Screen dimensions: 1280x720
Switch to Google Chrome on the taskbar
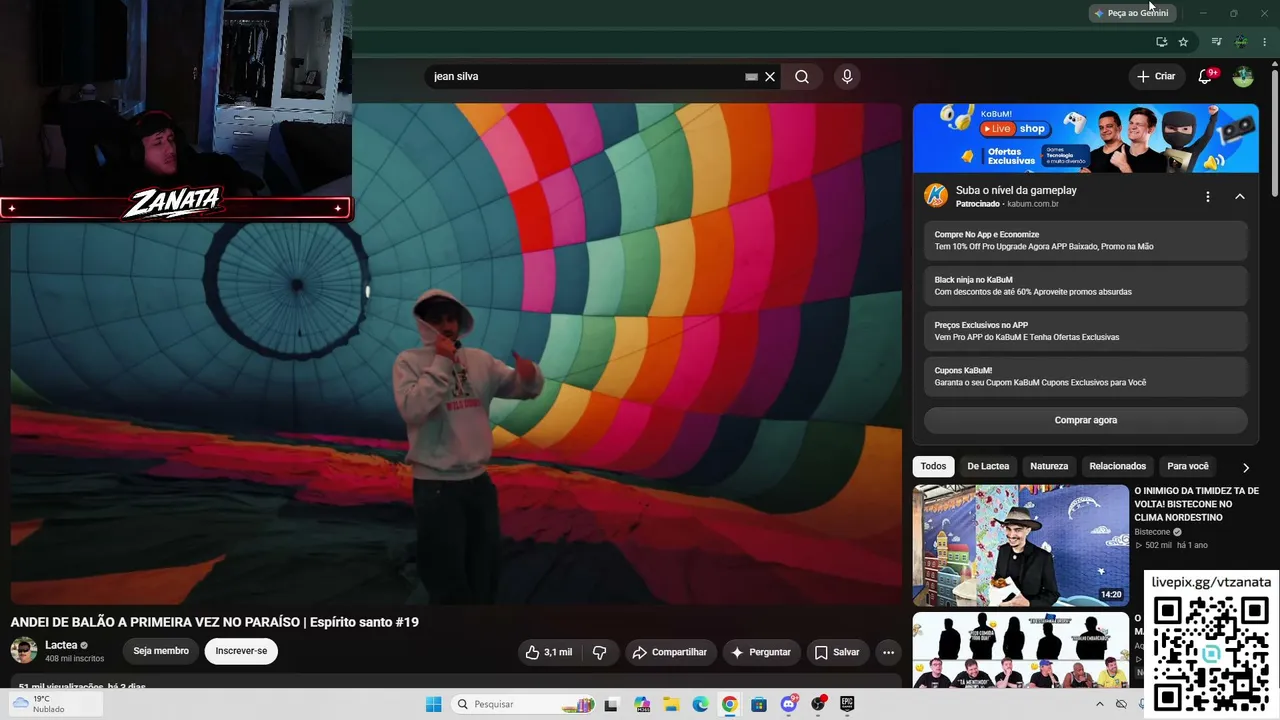(729, 704)
